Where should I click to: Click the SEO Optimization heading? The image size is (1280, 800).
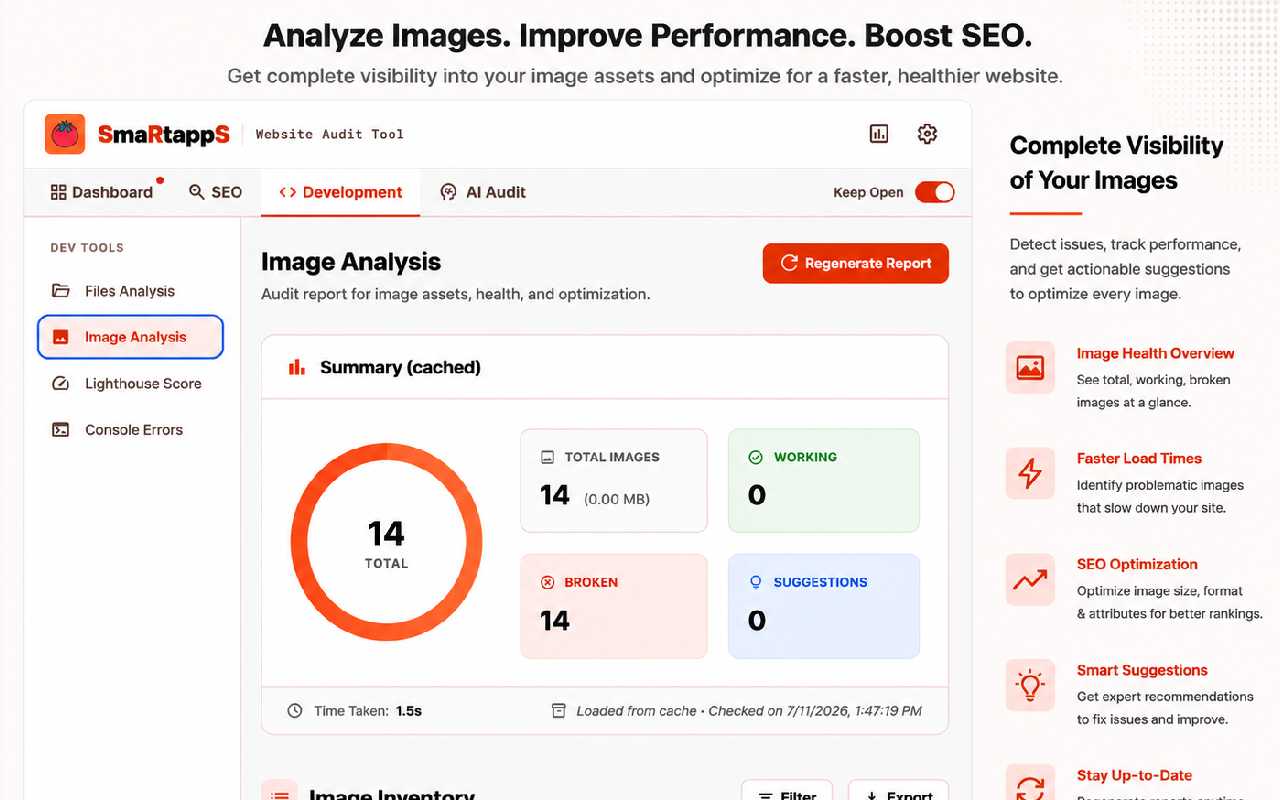pos(1137,564)
